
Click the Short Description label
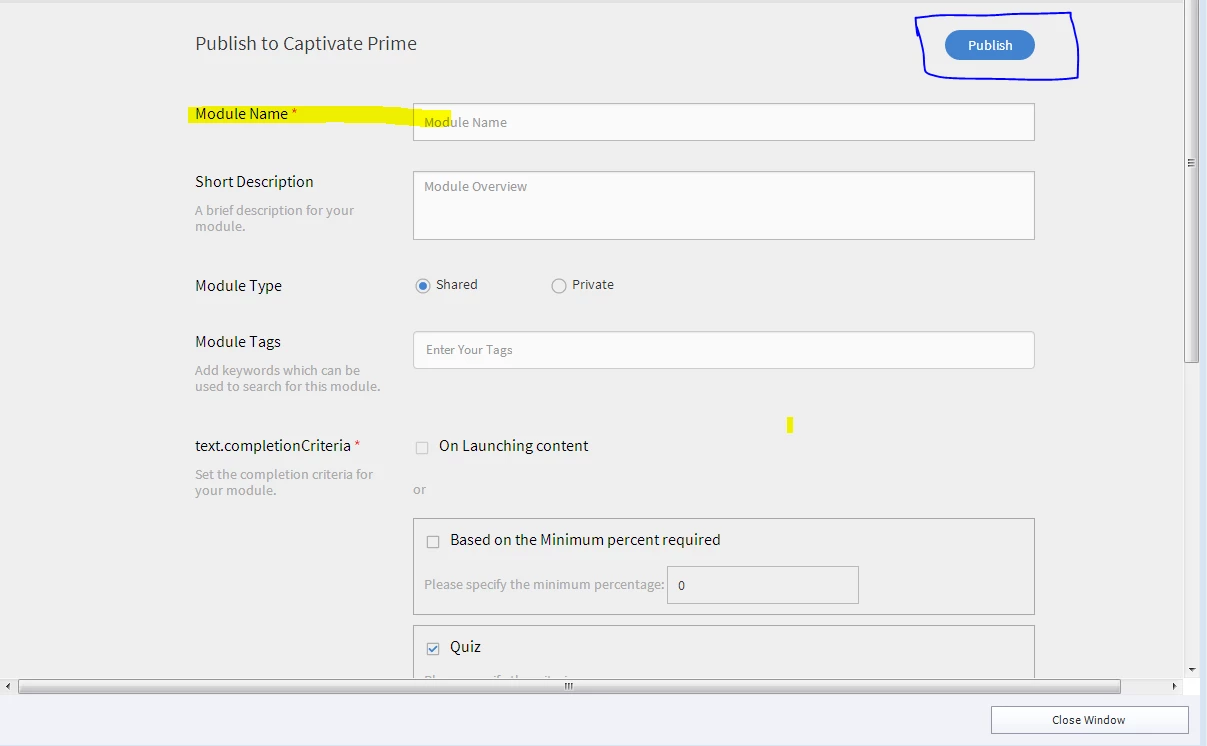point(254,181)
